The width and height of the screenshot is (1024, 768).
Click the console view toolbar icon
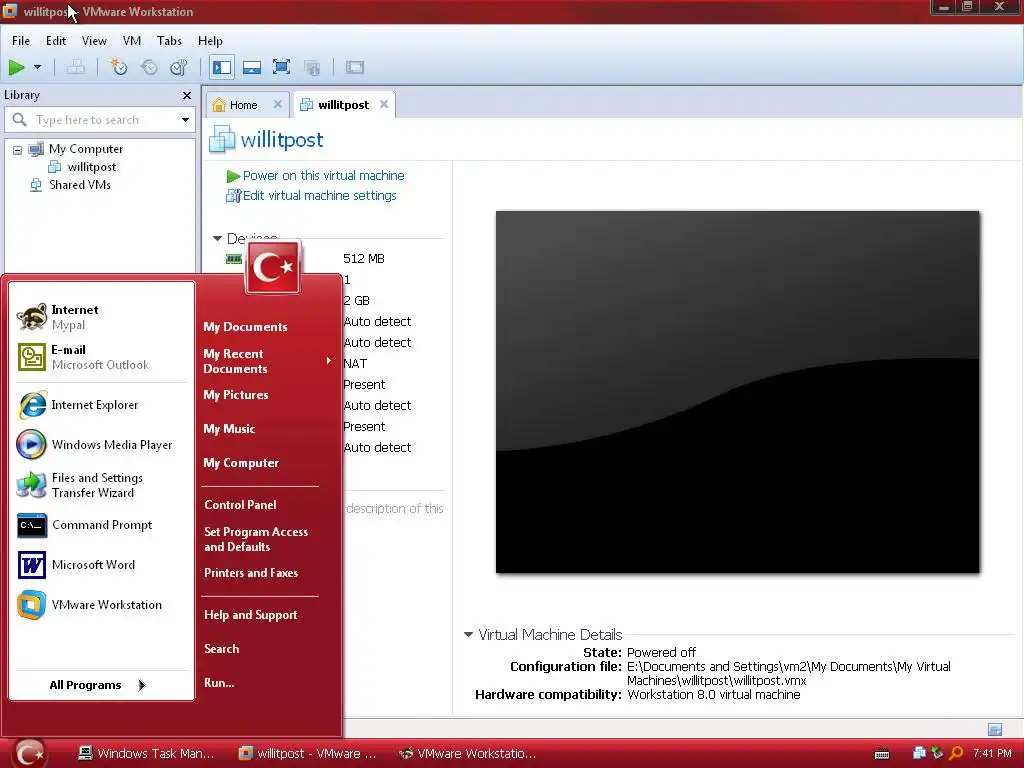[x=355, y=67]
